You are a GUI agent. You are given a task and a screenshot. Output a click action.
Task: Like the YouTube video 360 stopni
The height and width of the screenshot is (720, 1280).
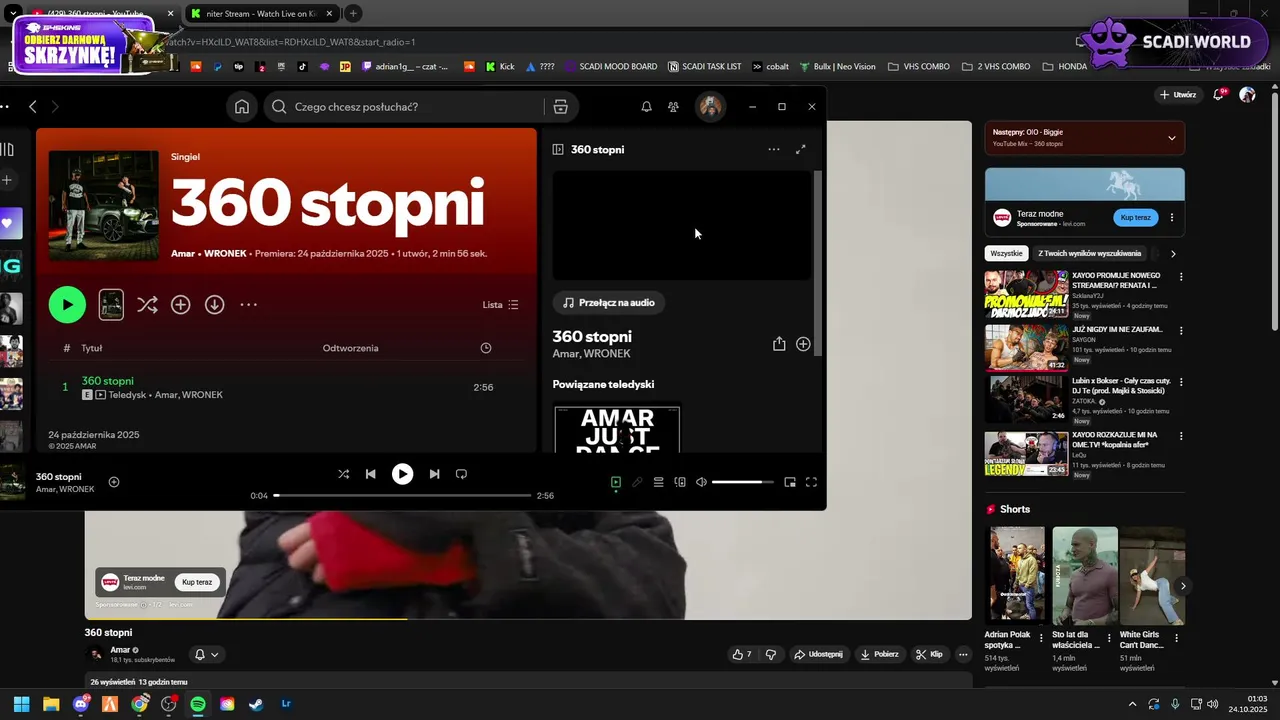click(741, 654)
